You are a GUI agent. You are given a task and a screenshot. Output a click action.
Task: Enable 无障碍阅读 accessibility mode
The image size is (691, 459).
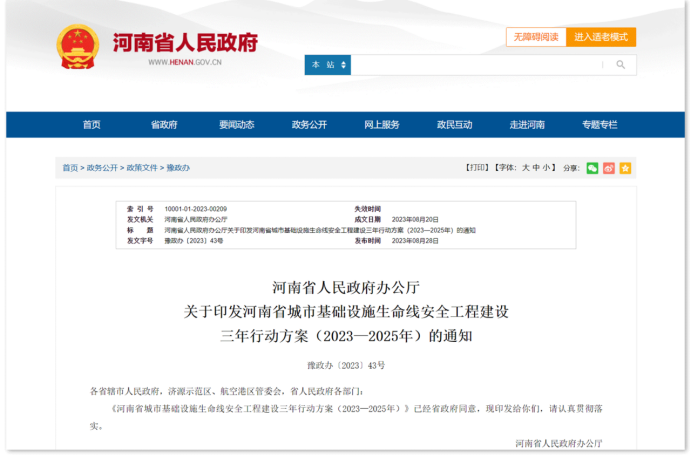pos(535,37)
